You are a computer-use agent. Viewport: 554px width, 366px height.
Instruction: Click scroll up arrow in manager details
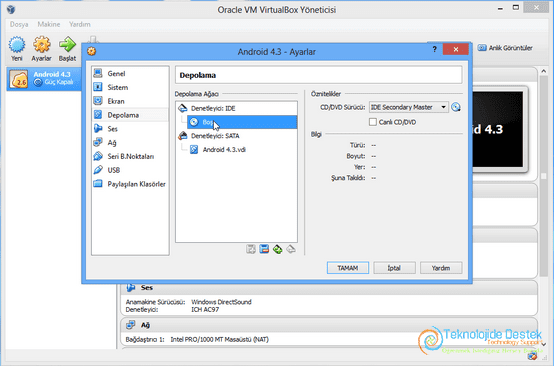544,71
